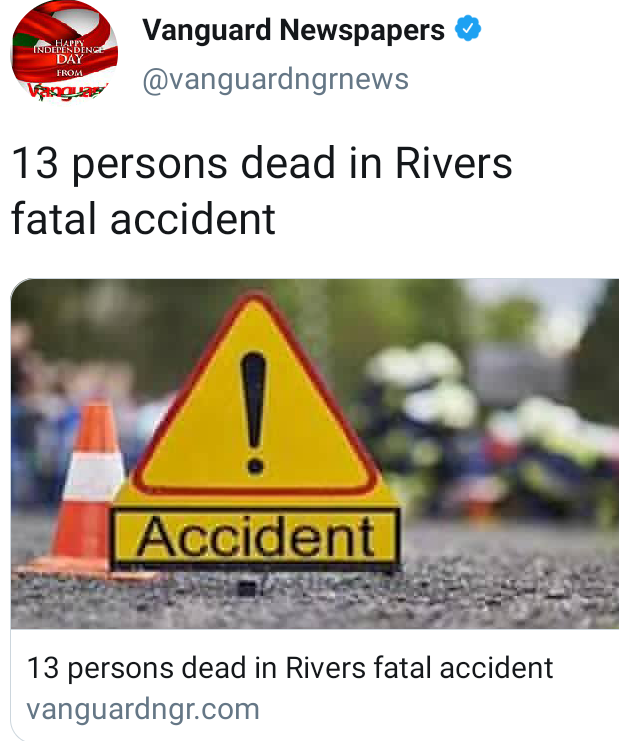
Task: Click the word Rivers in card title
Action: point(326,668)
